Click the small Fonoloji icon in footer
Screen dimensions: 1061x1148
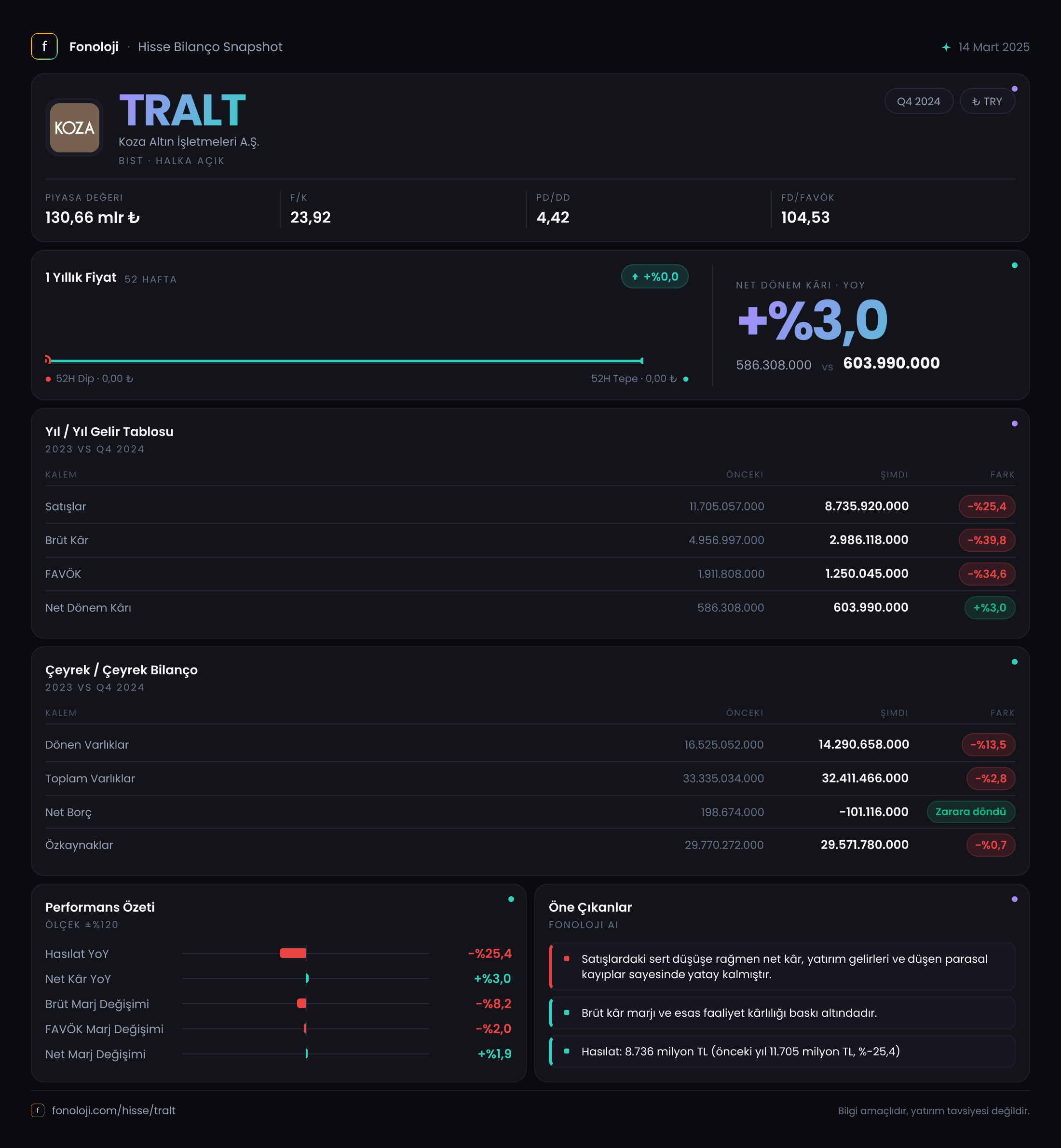click(37, 1109)
